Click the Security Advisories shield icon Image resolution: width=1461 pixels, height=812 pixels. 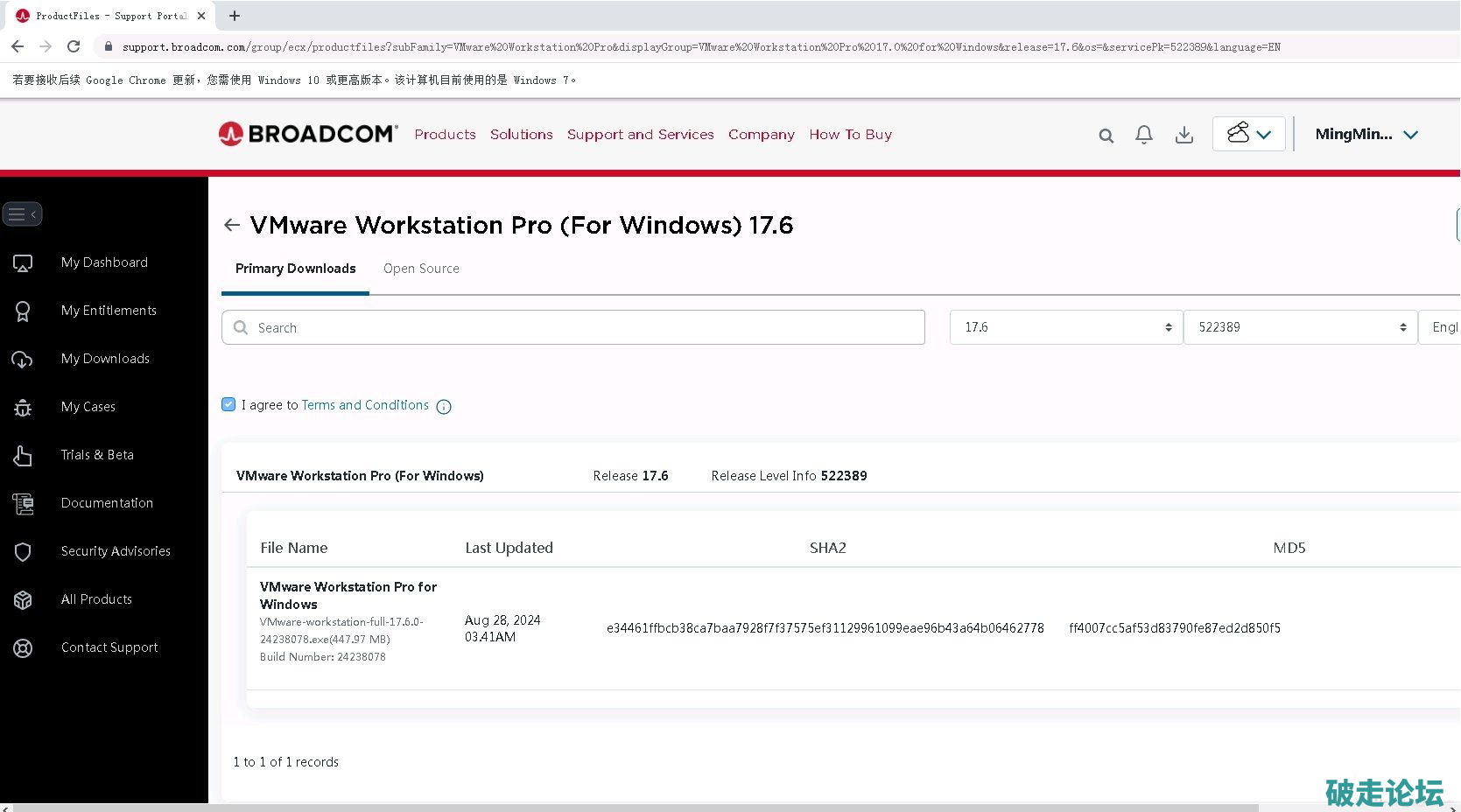23,551
